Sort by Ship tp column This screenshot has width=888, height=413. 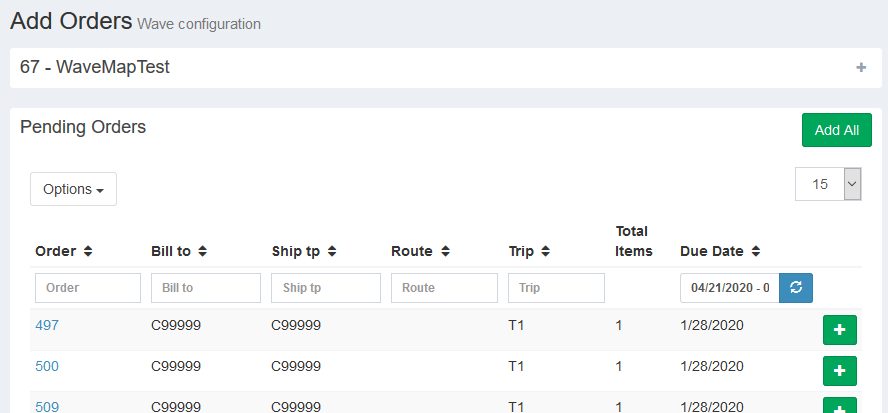tap(332, 251)
